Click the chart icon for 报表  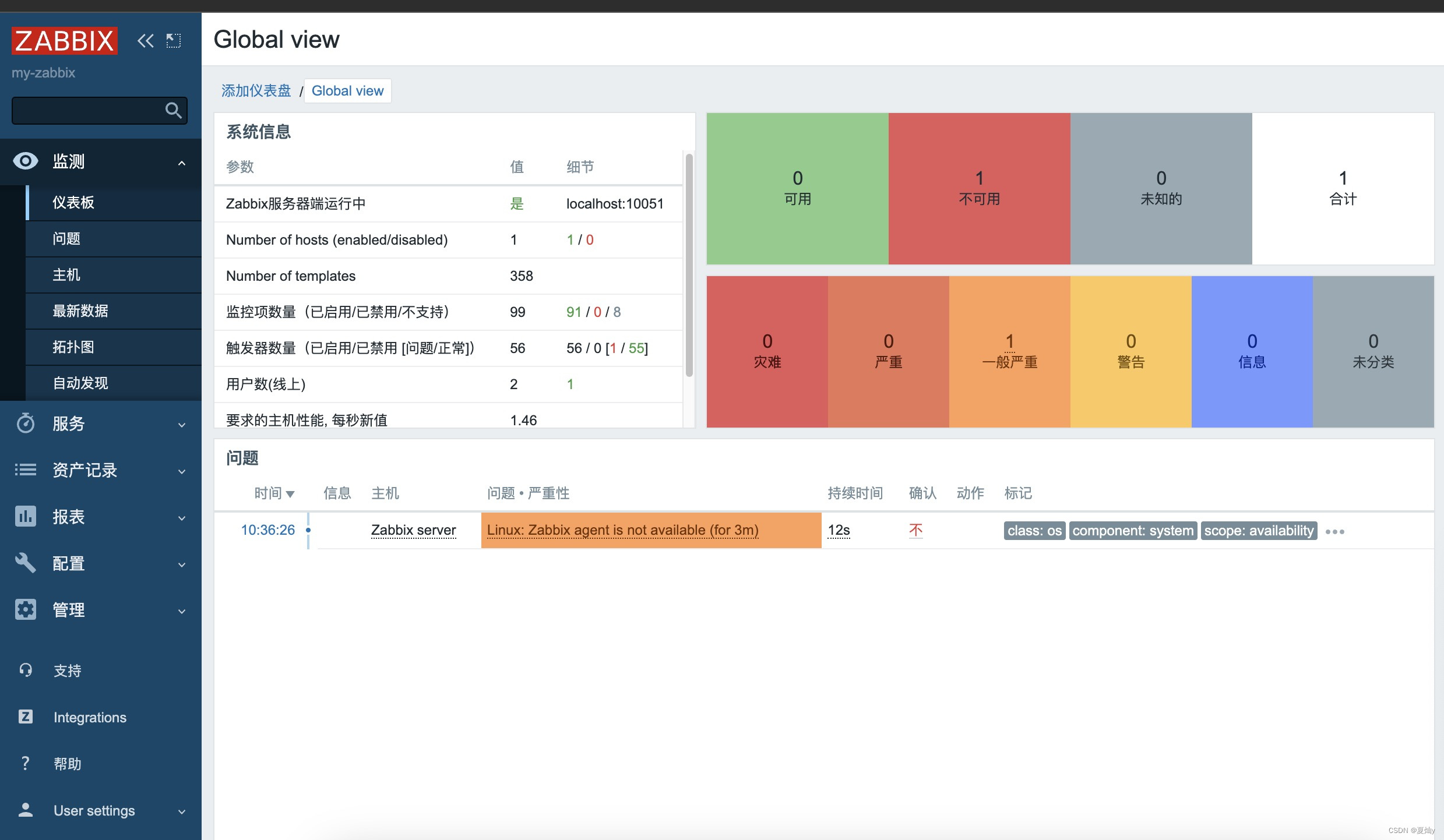tap(26, 516)
